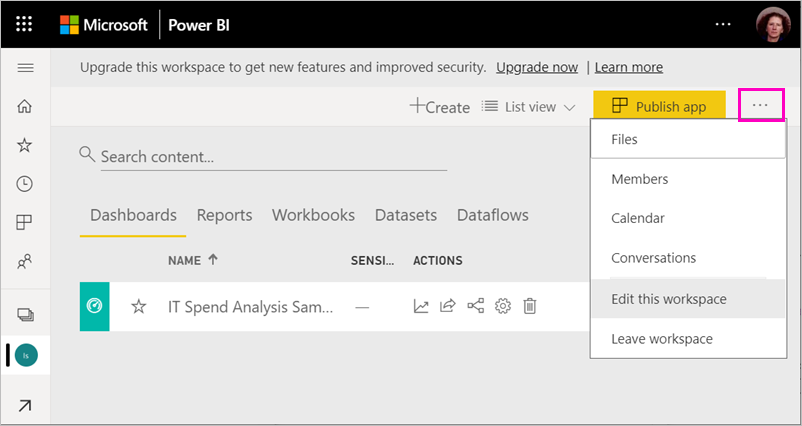Click the Search content field
Viewport: 802px width, 426px height.
pos(270,157)
